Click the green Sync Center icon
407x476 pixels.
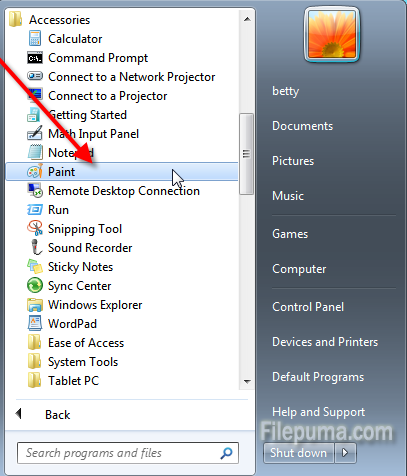(35, 286)
